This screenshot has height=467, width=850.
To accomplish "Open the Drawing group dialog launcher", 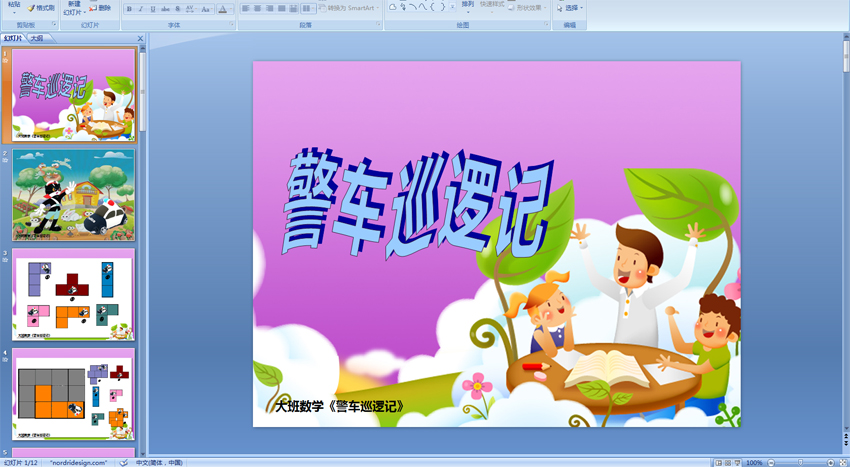I will click(x=546, y=24).
